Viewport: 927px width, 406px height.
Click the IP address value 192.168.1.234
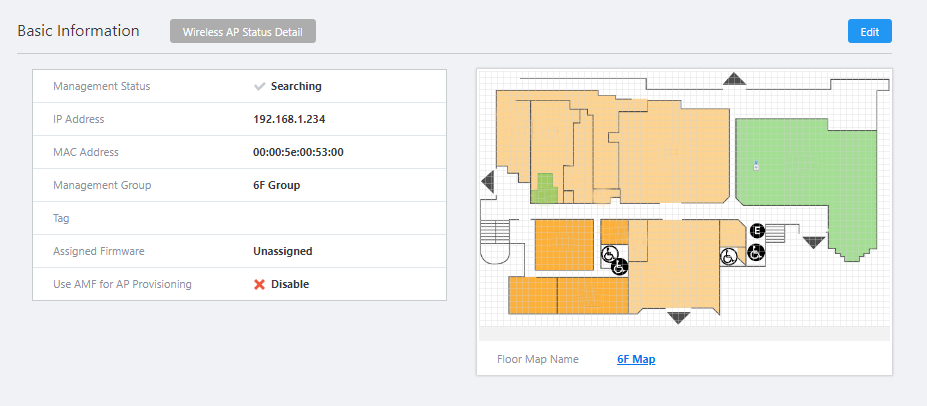290,119
